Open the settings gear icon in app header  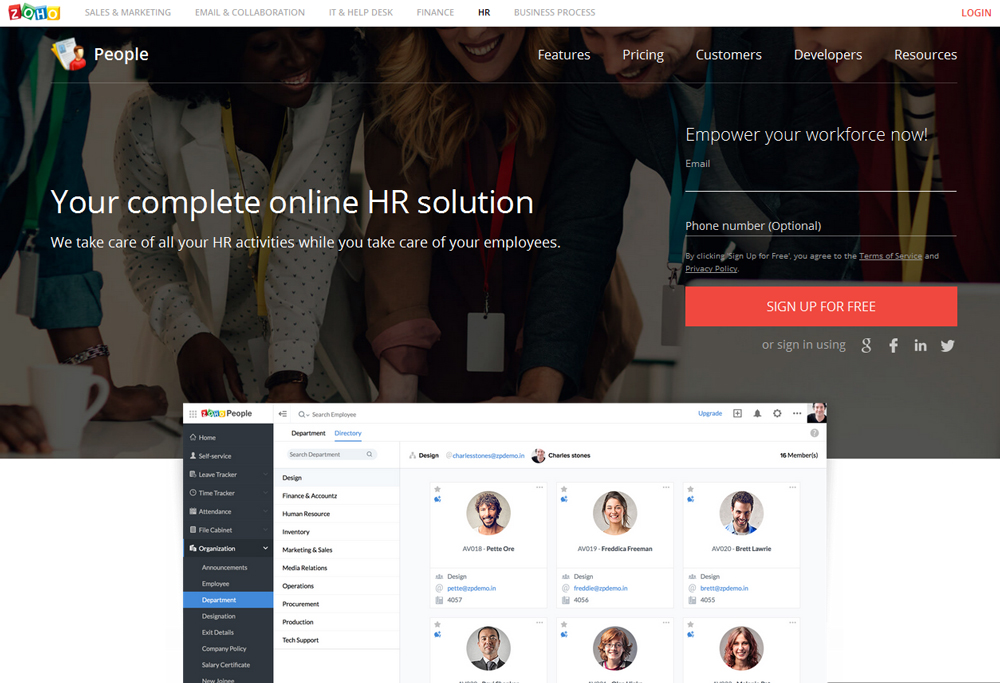point(777,413)
